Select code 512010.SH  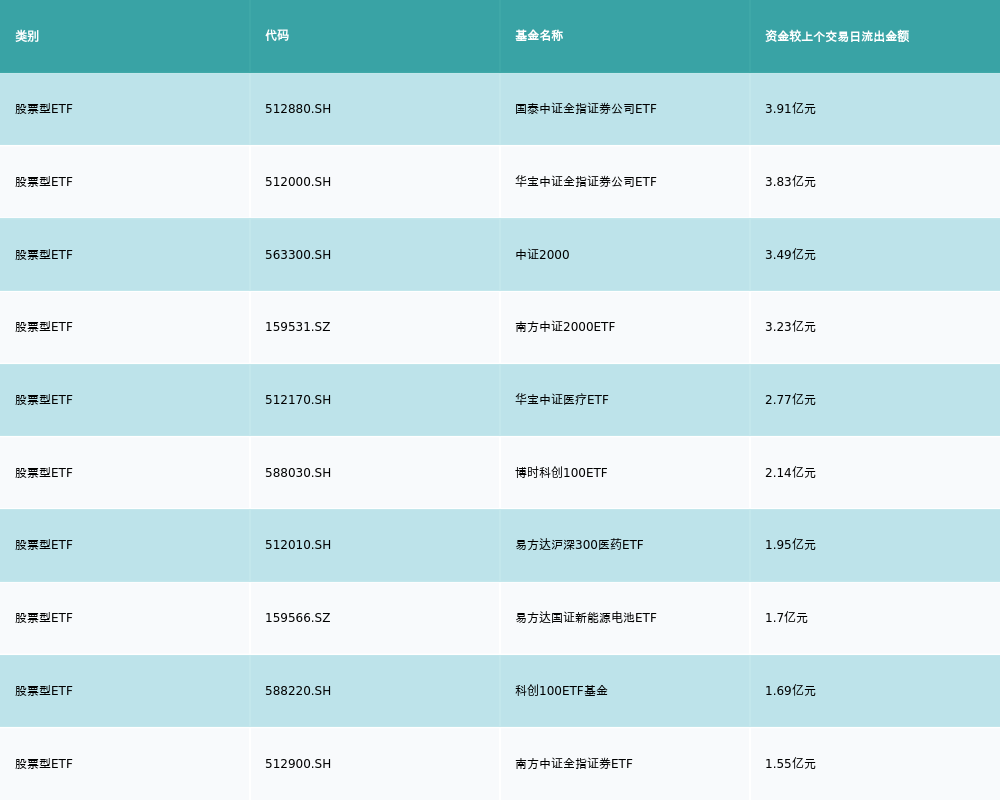(298, 545)
